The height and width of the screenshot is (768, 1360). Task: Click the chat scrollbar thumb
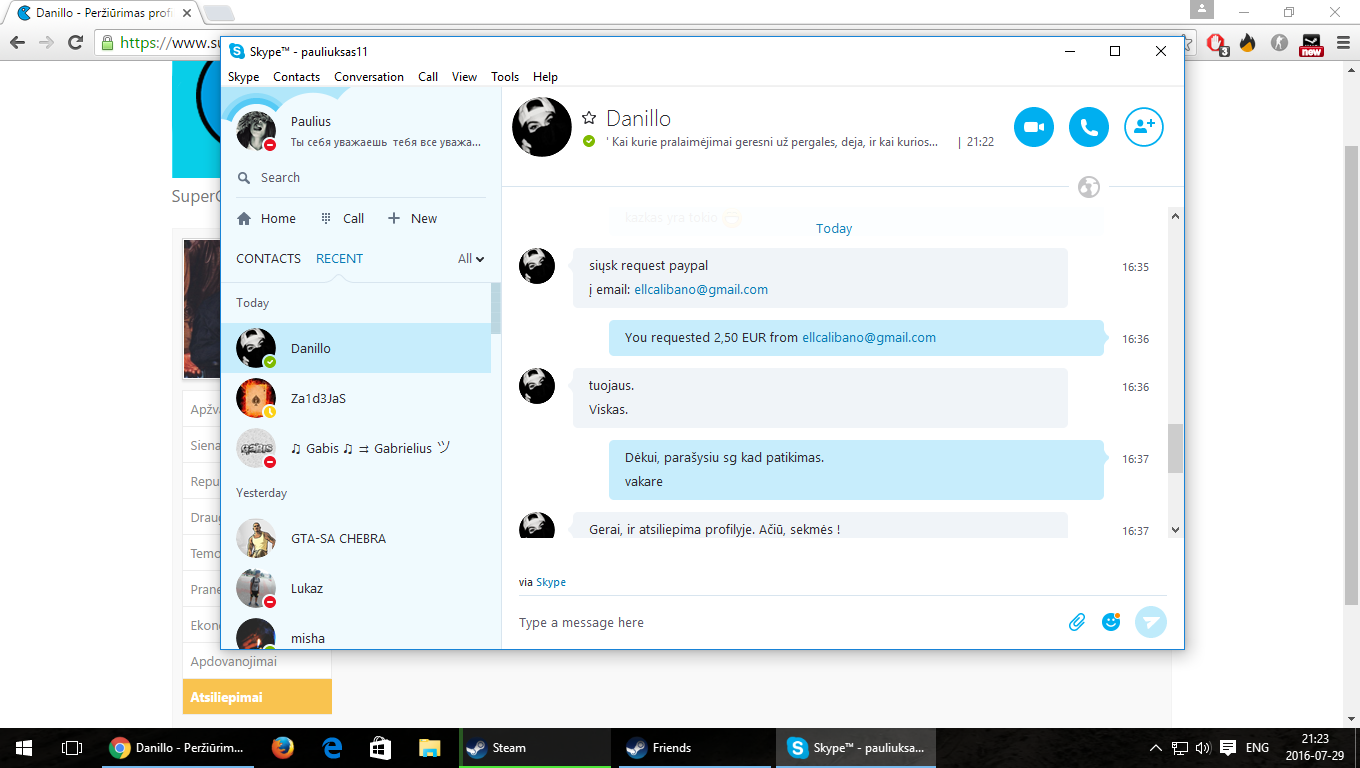1175,448
